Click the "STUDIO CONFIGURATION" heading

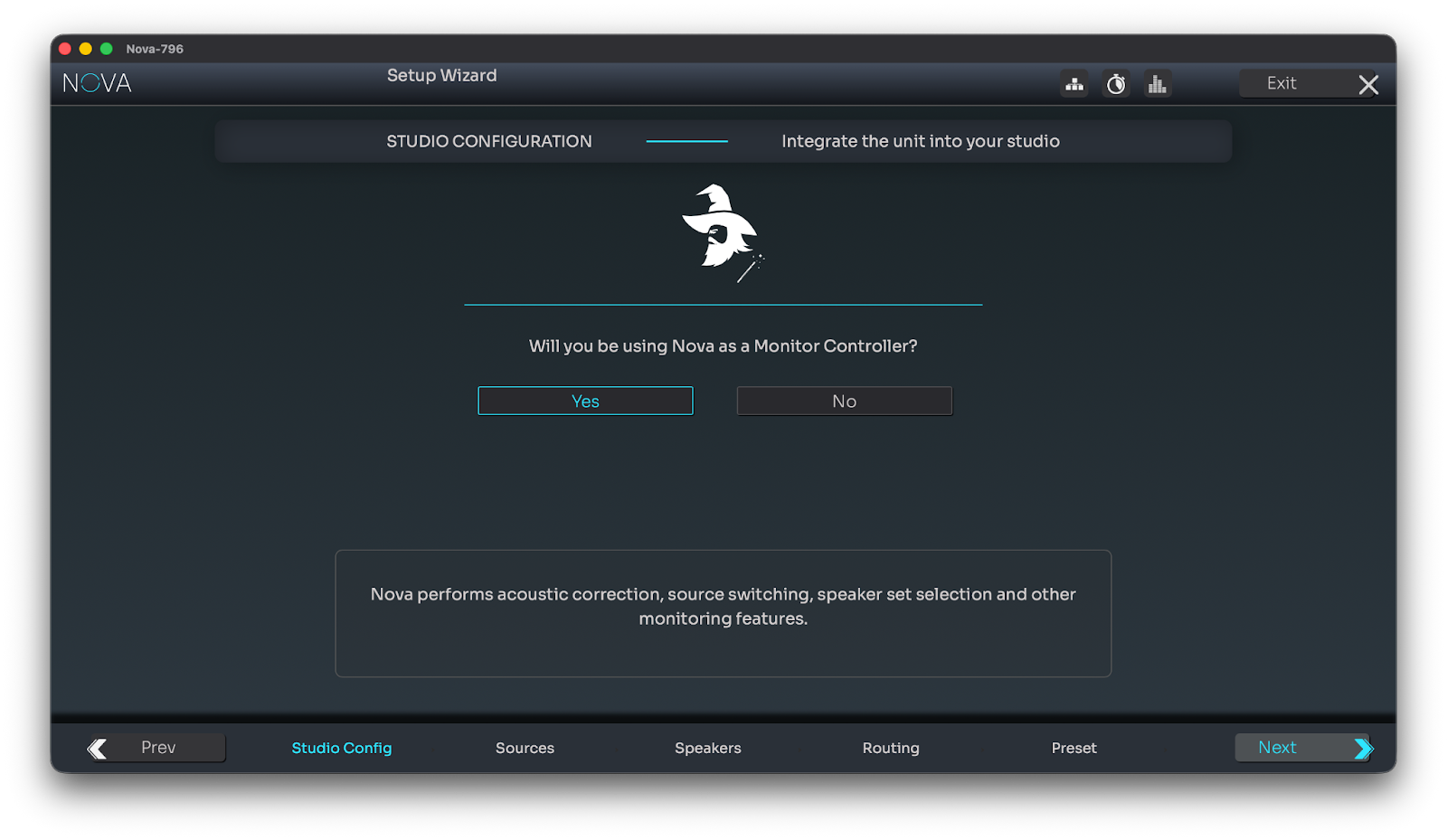point(489,141)
